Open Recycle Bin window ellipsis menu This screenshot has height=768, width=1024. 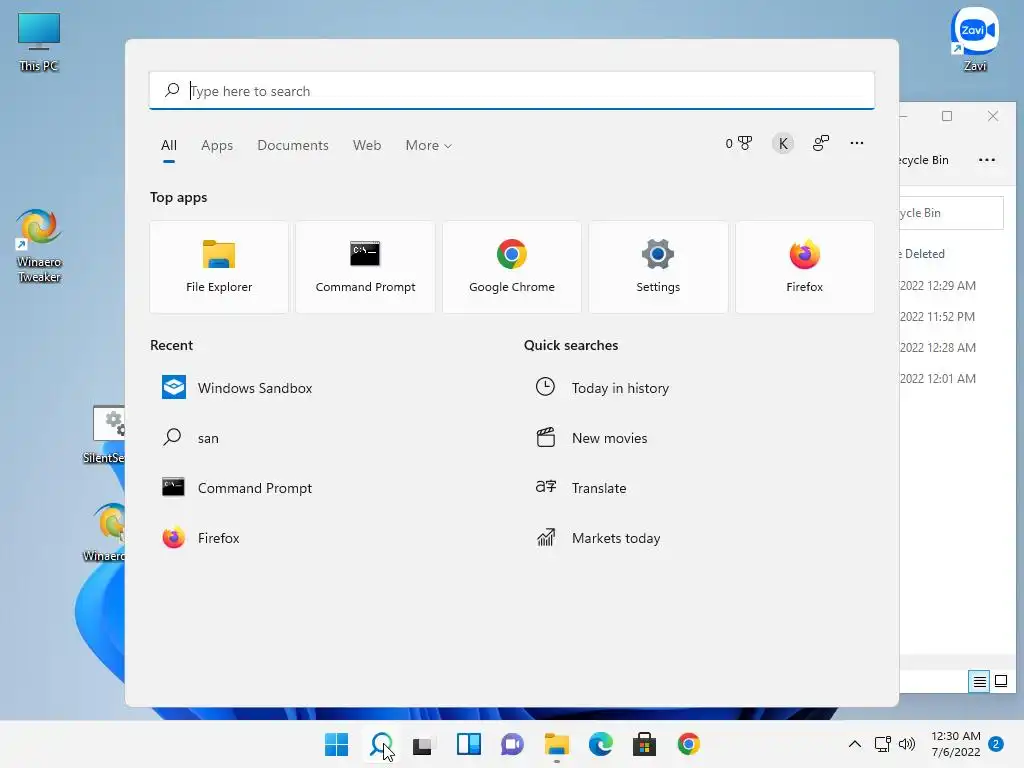point(987,160)
